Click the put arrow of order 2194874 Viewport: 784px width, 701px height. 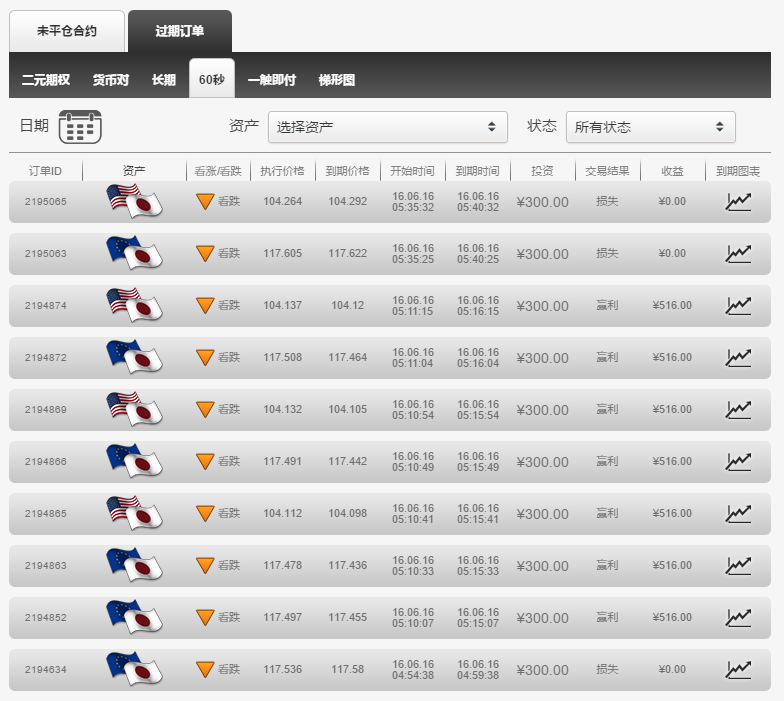[205, 306]
